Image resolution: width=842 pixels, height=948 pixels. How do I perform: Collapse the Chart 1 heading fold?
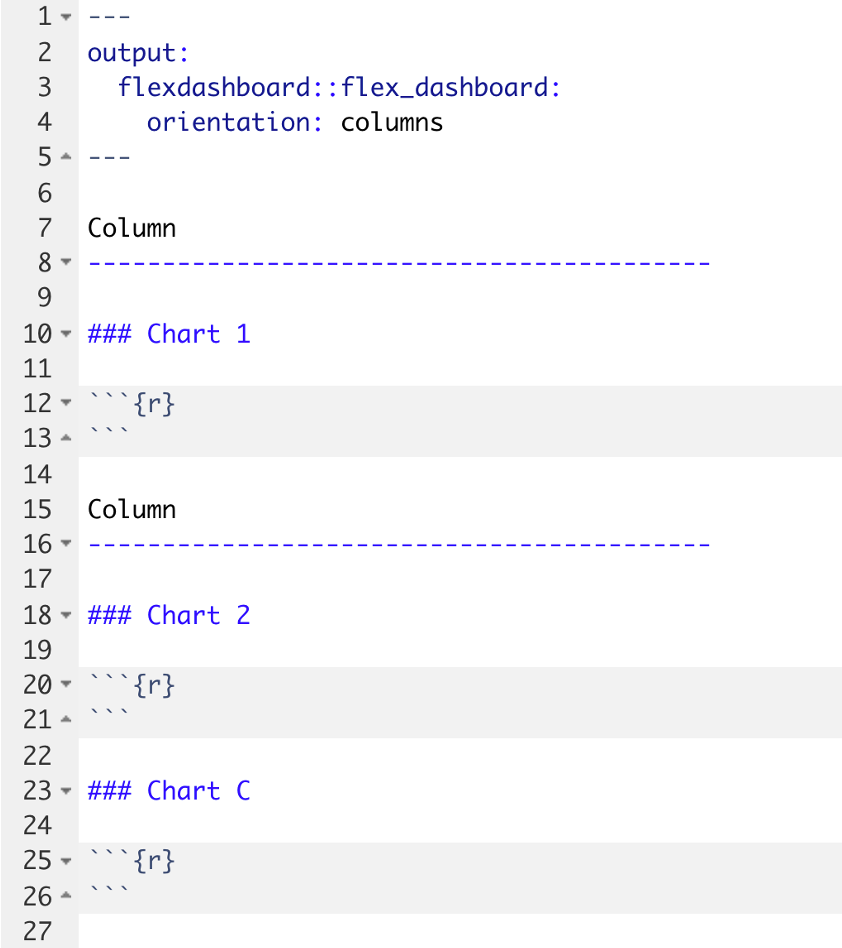(x=66, y=334)
